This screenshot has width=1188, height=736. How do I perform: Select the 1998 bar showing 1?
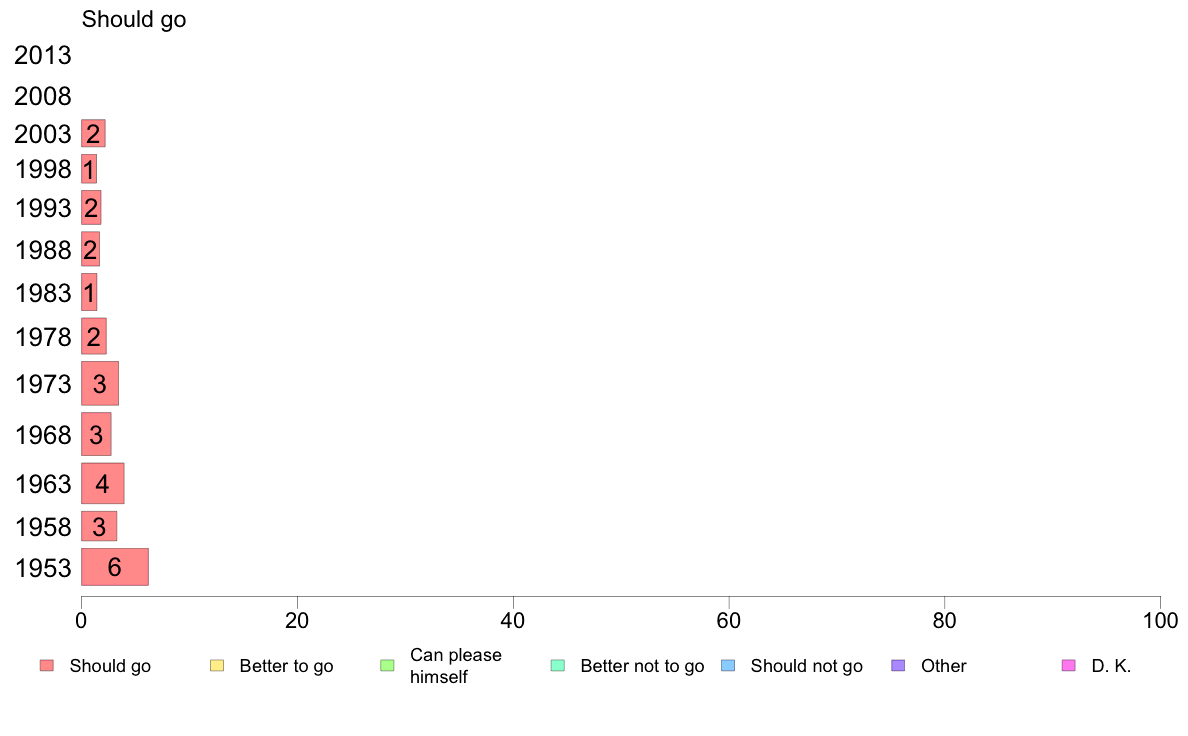click(x=89, y=169)
